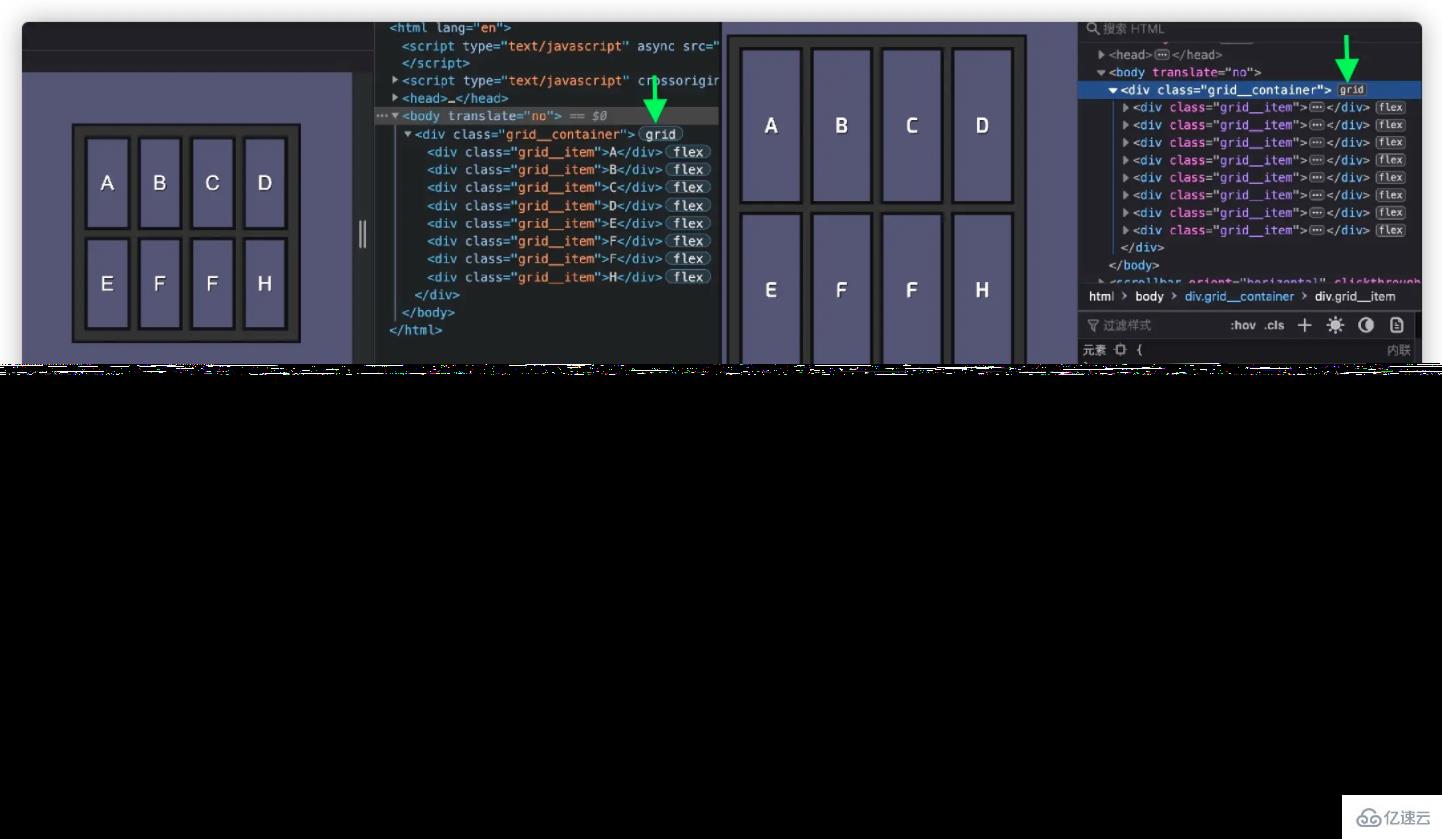Select the div.grid__container breadcrumb

(x=1239, y=296)
